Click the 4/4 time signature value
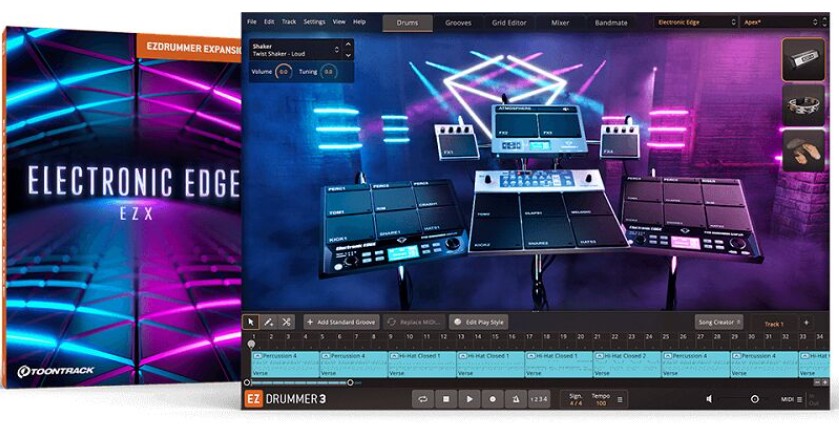Screen dimensions: 839x430 tap(575, 403)
